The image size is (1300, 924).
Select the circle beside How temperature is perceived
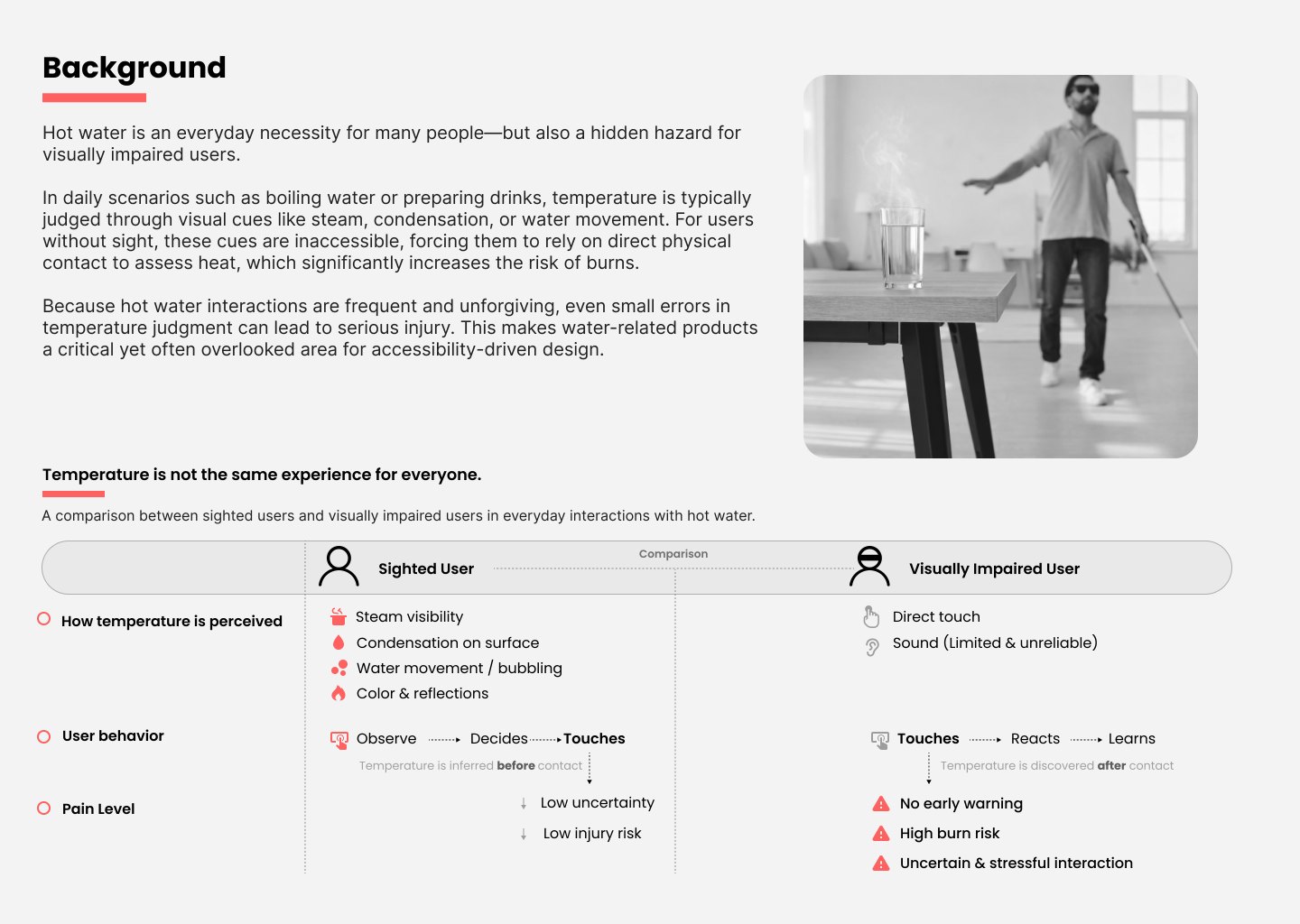[x=43, y=619]
